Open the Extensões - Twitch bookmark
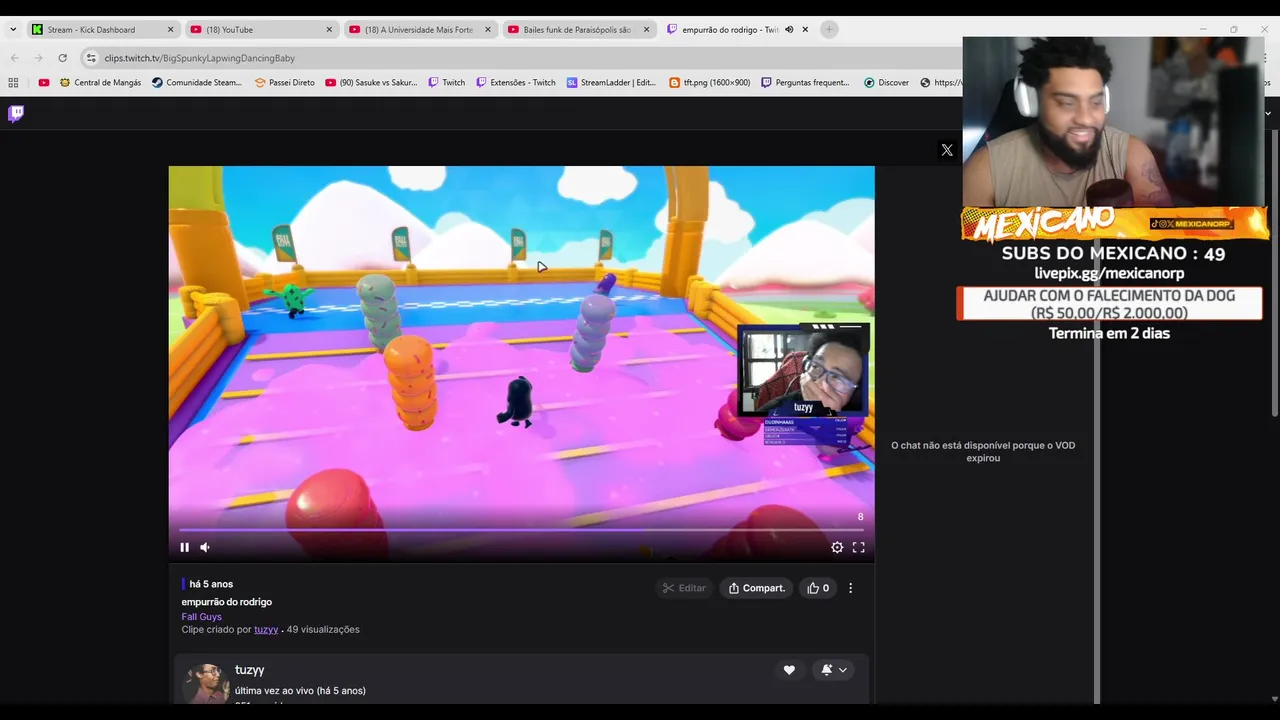 point(516,83)
